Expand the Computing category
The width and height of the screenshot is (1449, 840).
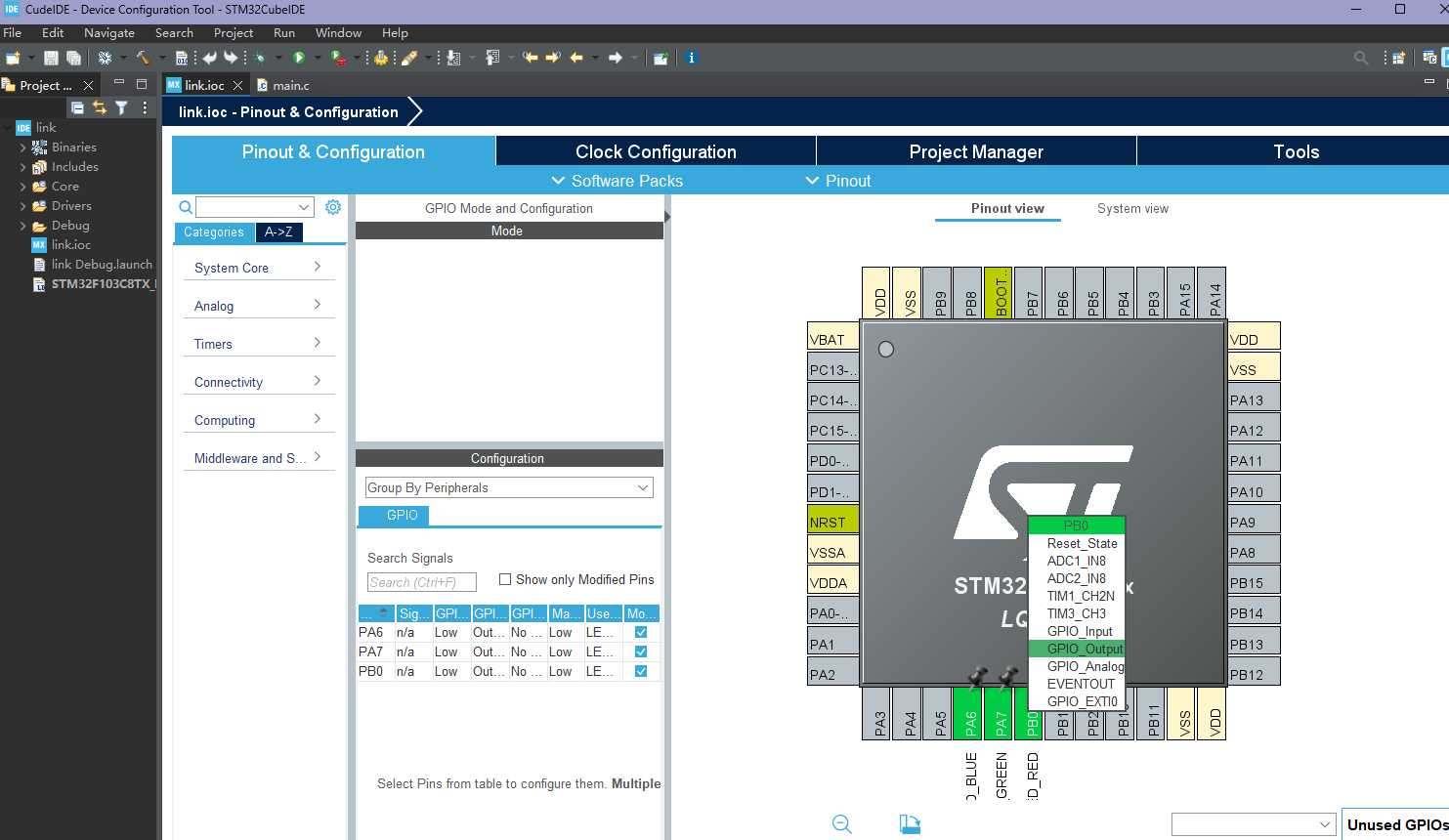[x=259, y=419]
